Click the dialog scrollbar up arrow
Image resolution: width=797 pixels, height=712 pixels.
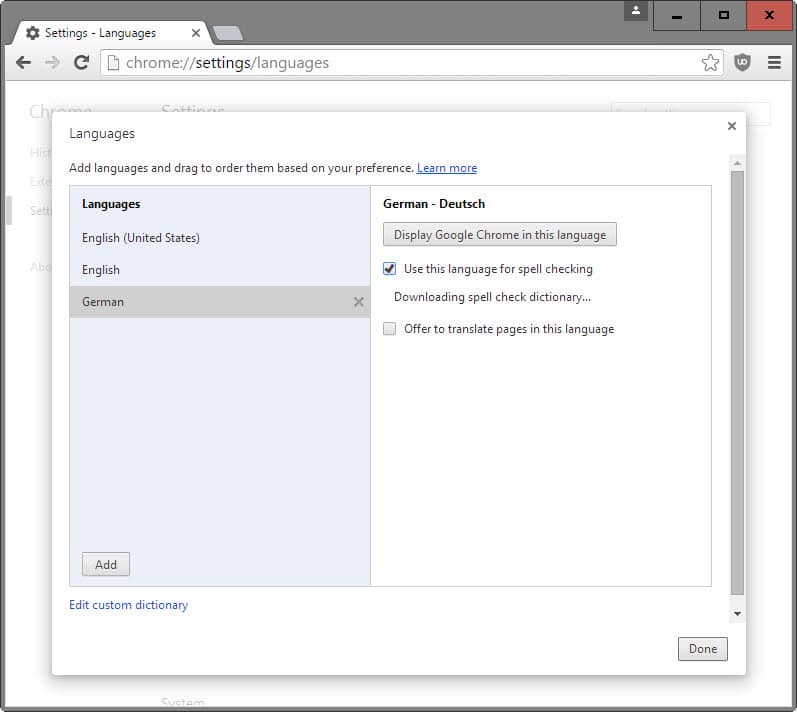(x=737, y=163)
